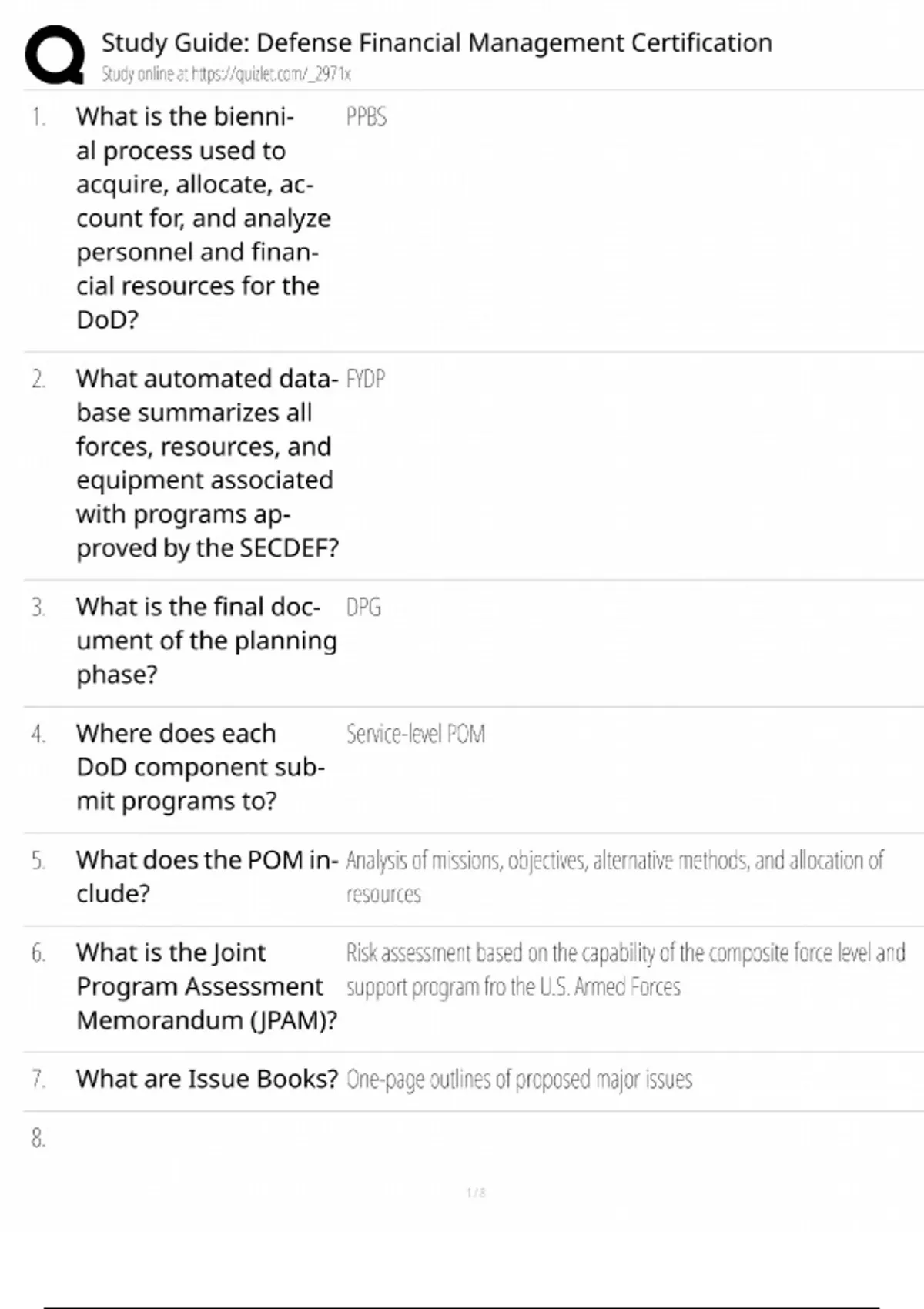
Task: Click the FYDP answer
Action: [x=365, y=379]
